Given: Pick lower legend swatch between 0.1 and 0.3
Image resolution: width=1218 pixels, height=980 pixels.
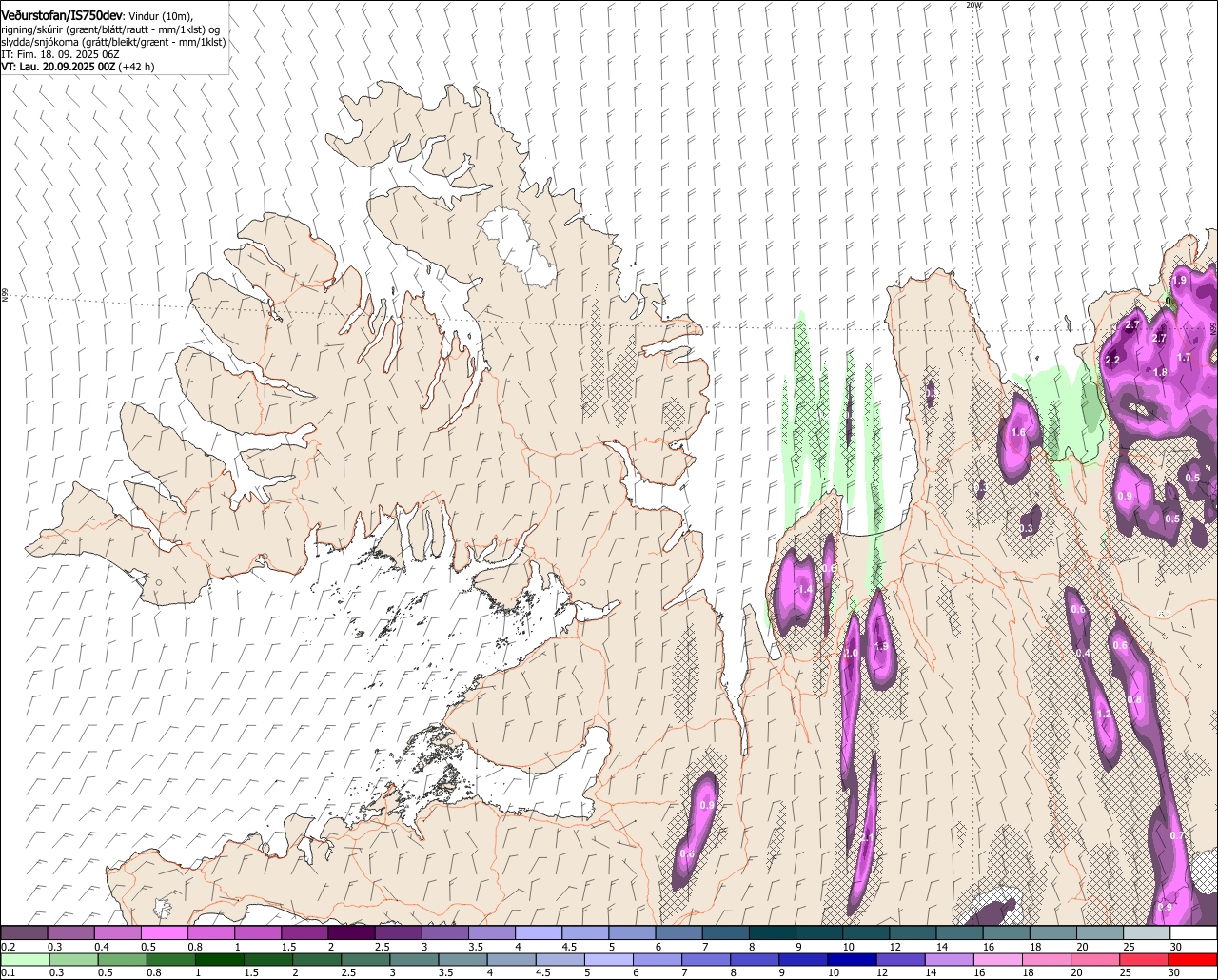Looking at the screenshot, I should pyautogui.click(x=27, y=960).
